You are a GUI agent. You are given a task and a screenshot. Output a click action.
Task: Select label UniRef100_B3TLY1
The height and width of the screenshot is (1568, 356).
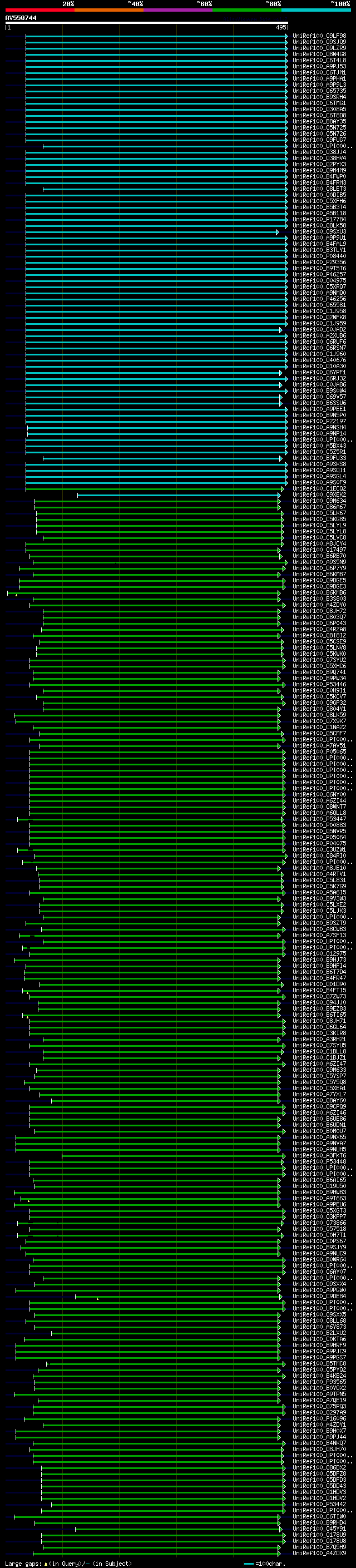(x=319, y=250)
